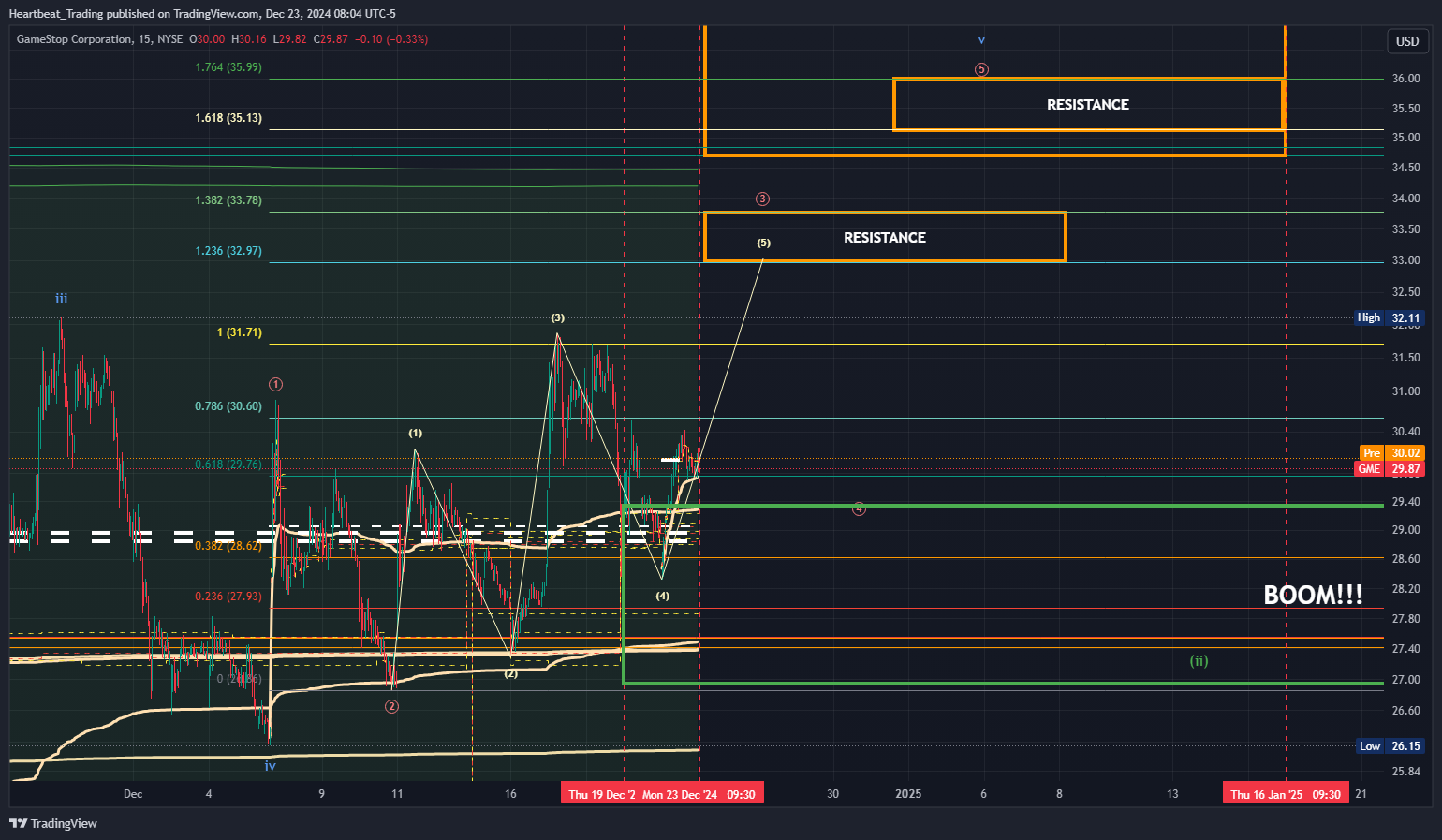Click the circled red 4 wave marker
The height and width of the screenshot is (840, 1442).
pos(859,508)
